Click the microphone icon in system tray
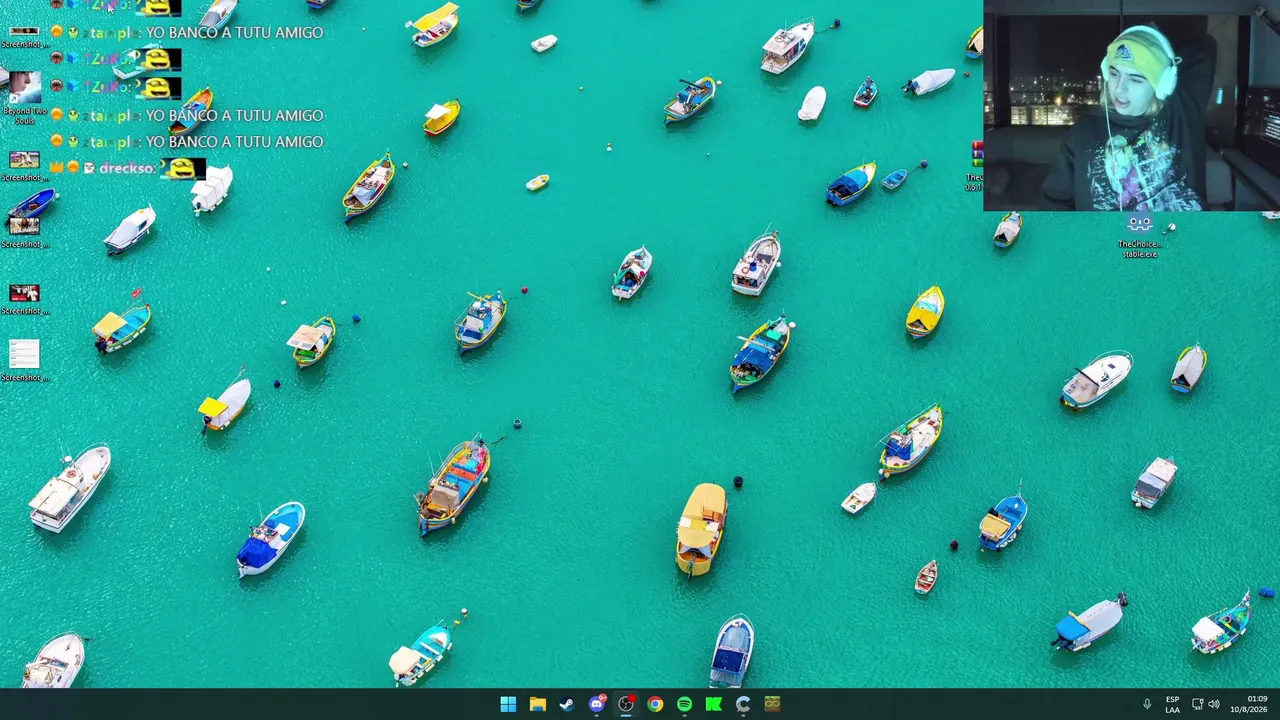Viewport: 1280px width, 720px height. (x=1147, y=704)
